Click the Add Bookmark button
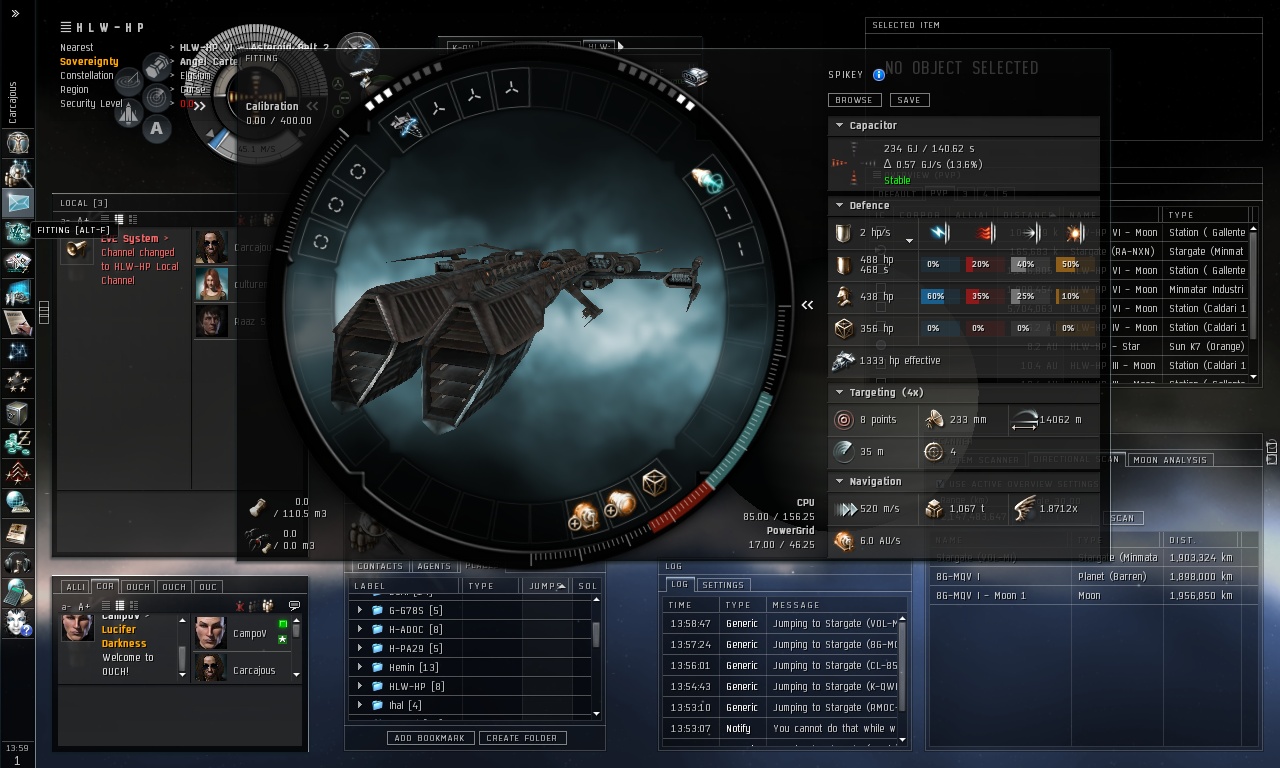This screenshot has width=1280, height=768. click(x=430, y=738)
